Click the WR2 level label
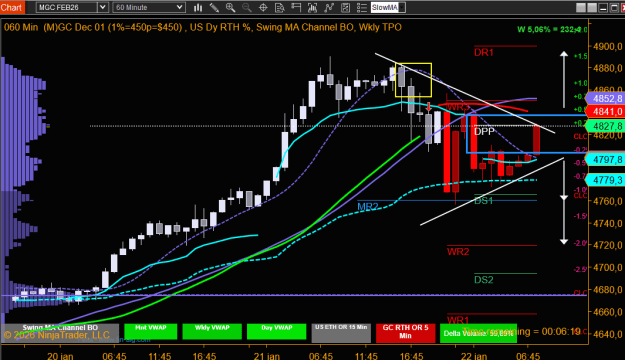Image resolution: width=625 pixels, height=360 pixels. point(458,252)
